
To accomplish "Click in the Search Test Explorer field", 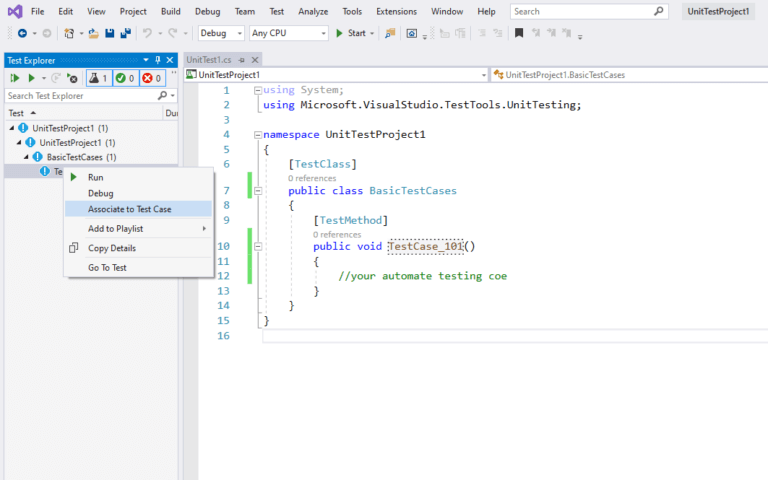I will (x=81, y=96).
